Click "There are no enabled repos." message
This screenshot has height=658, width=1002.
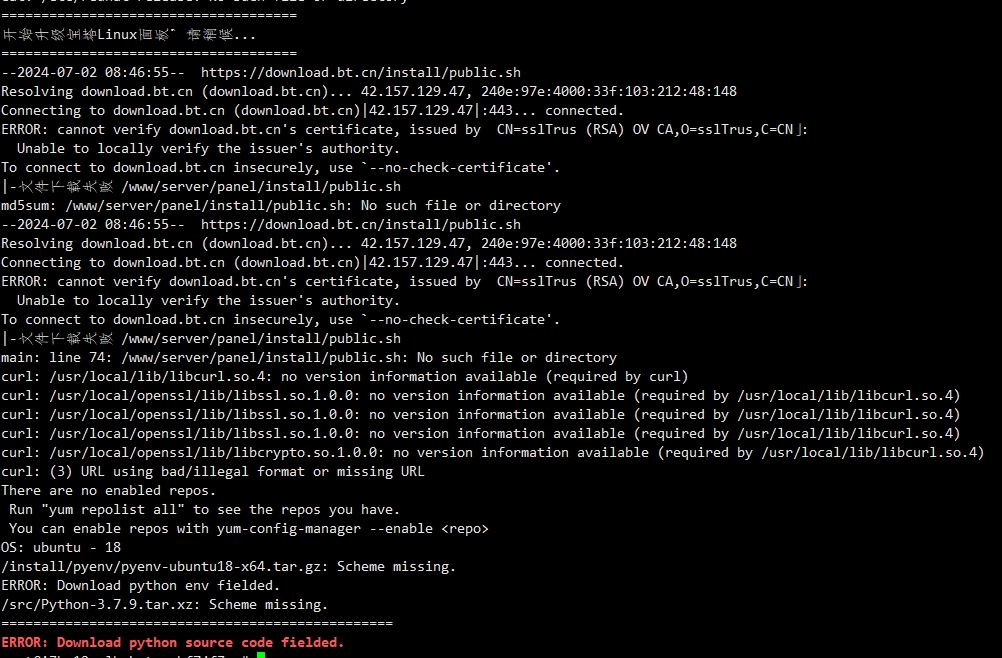(x=109, y=490)
